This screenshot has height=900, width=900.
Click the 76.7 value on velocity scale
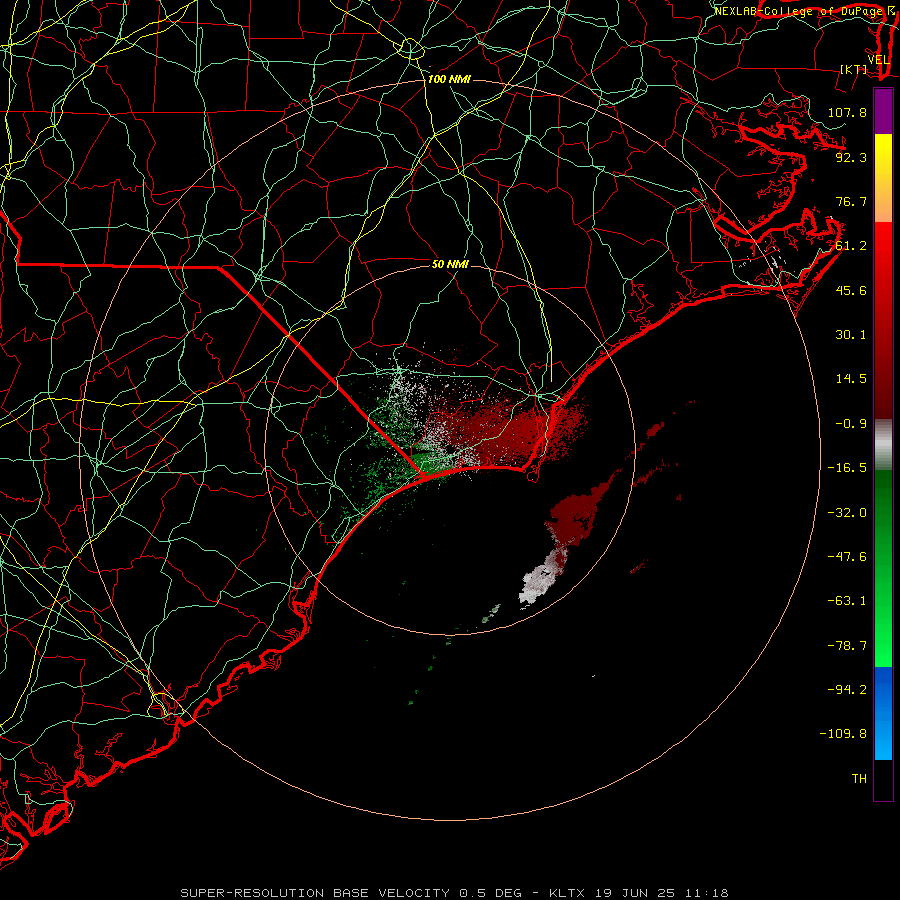[x=851, y=201]
